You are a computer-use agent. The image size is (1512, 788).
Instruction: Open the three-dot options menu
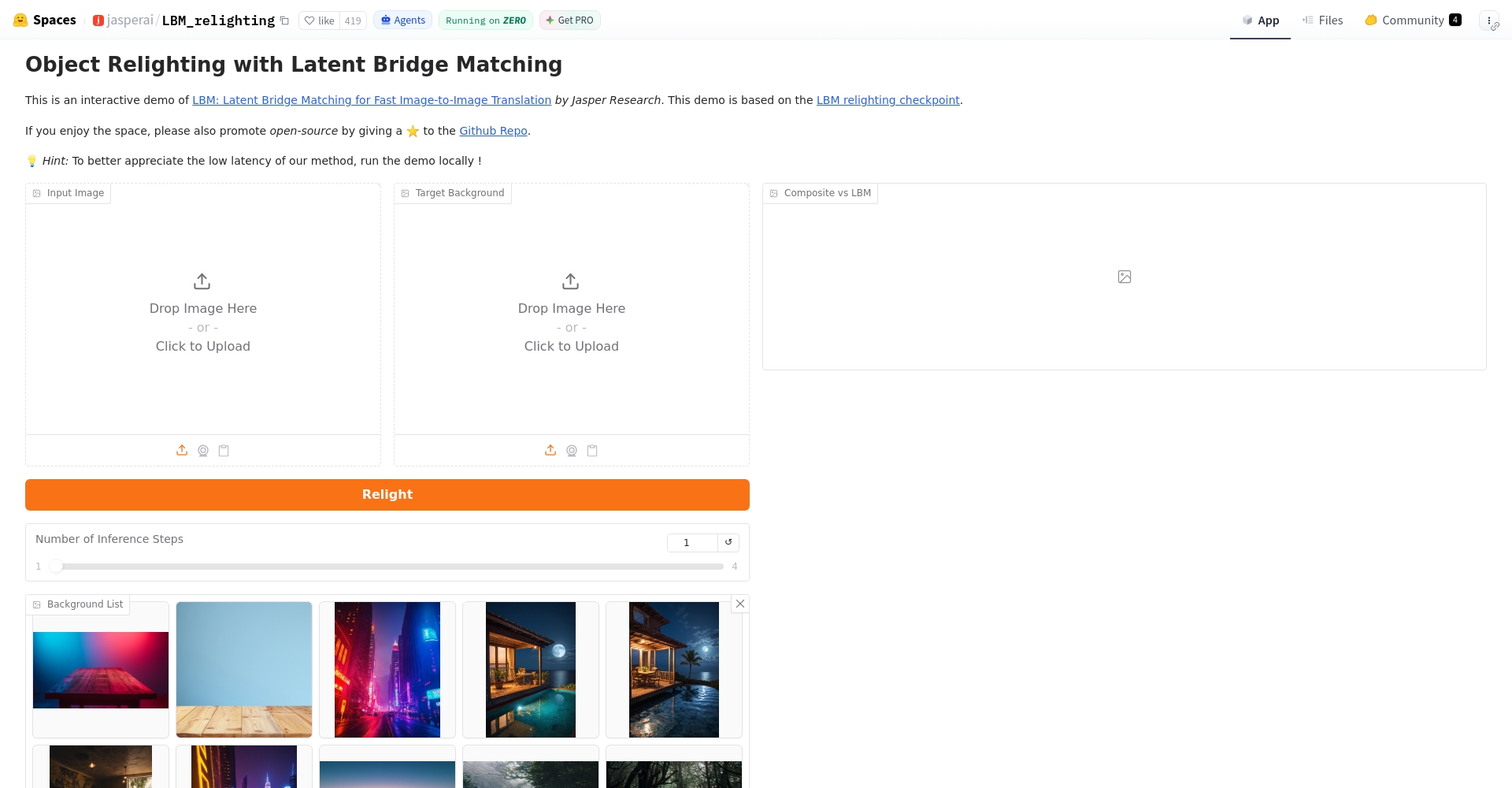click(x=1489, y=21)
